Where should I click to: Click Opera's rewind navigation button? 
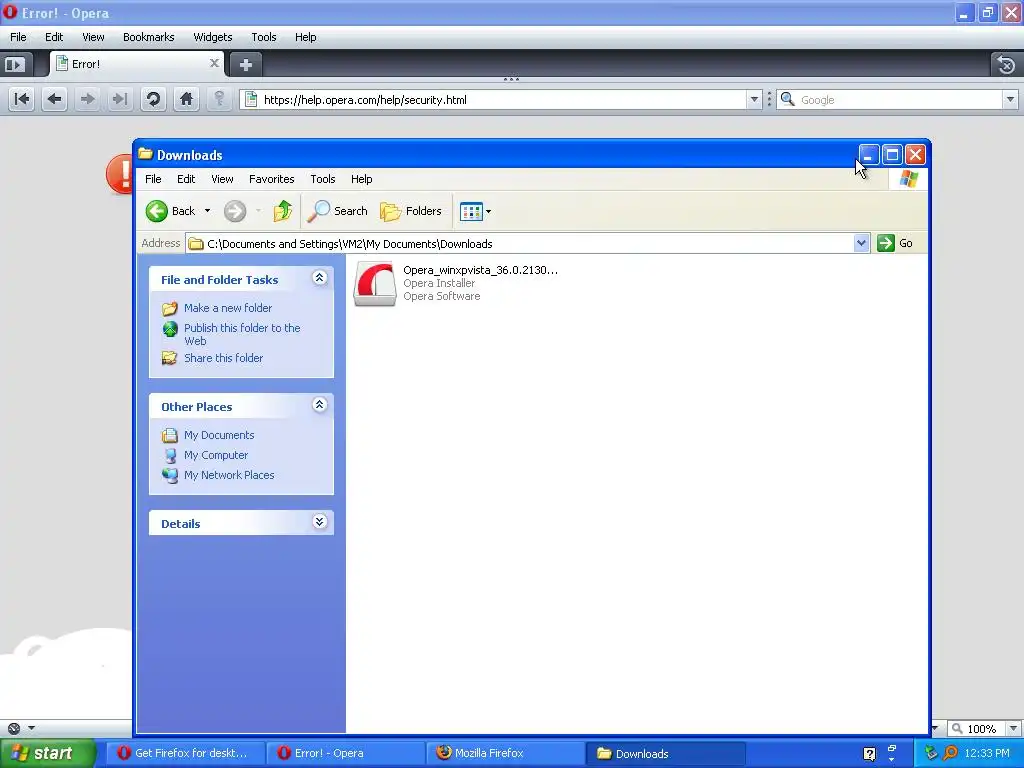(x=22, y=99)
